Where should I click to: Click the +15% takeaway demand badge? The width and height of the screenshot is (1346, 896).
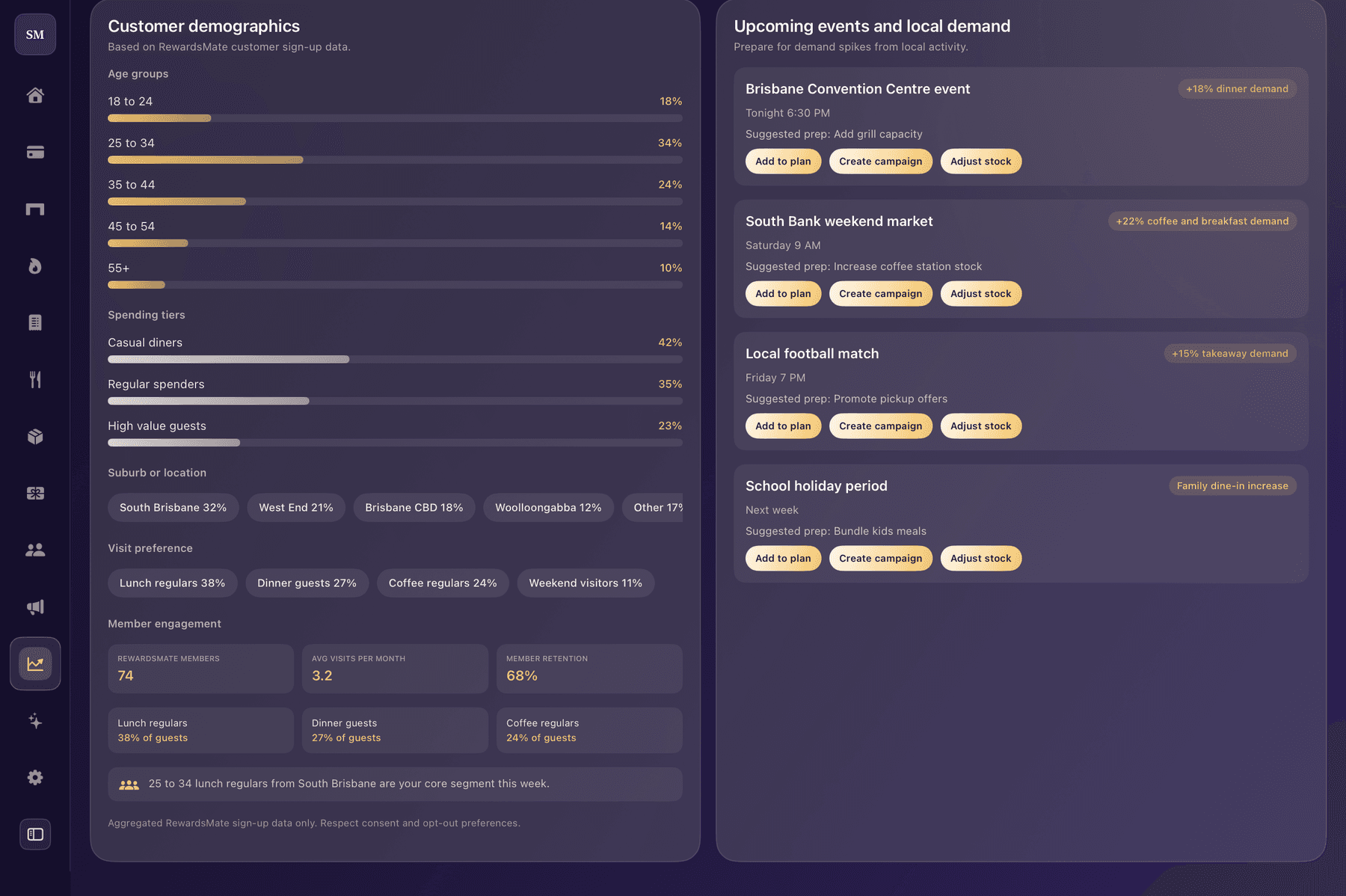pos(1230,354)
